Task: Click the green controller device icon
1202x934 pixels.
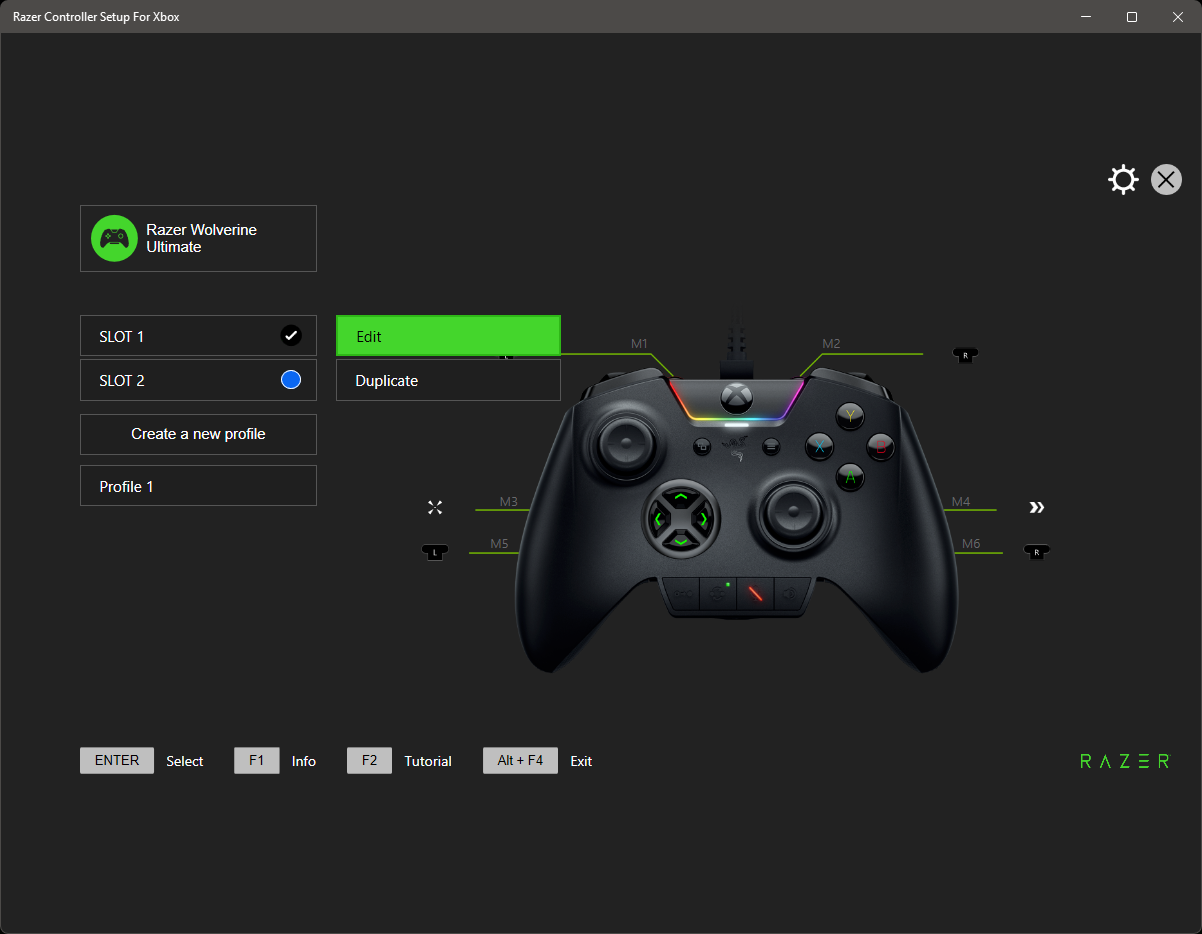Action: (114, 238)
